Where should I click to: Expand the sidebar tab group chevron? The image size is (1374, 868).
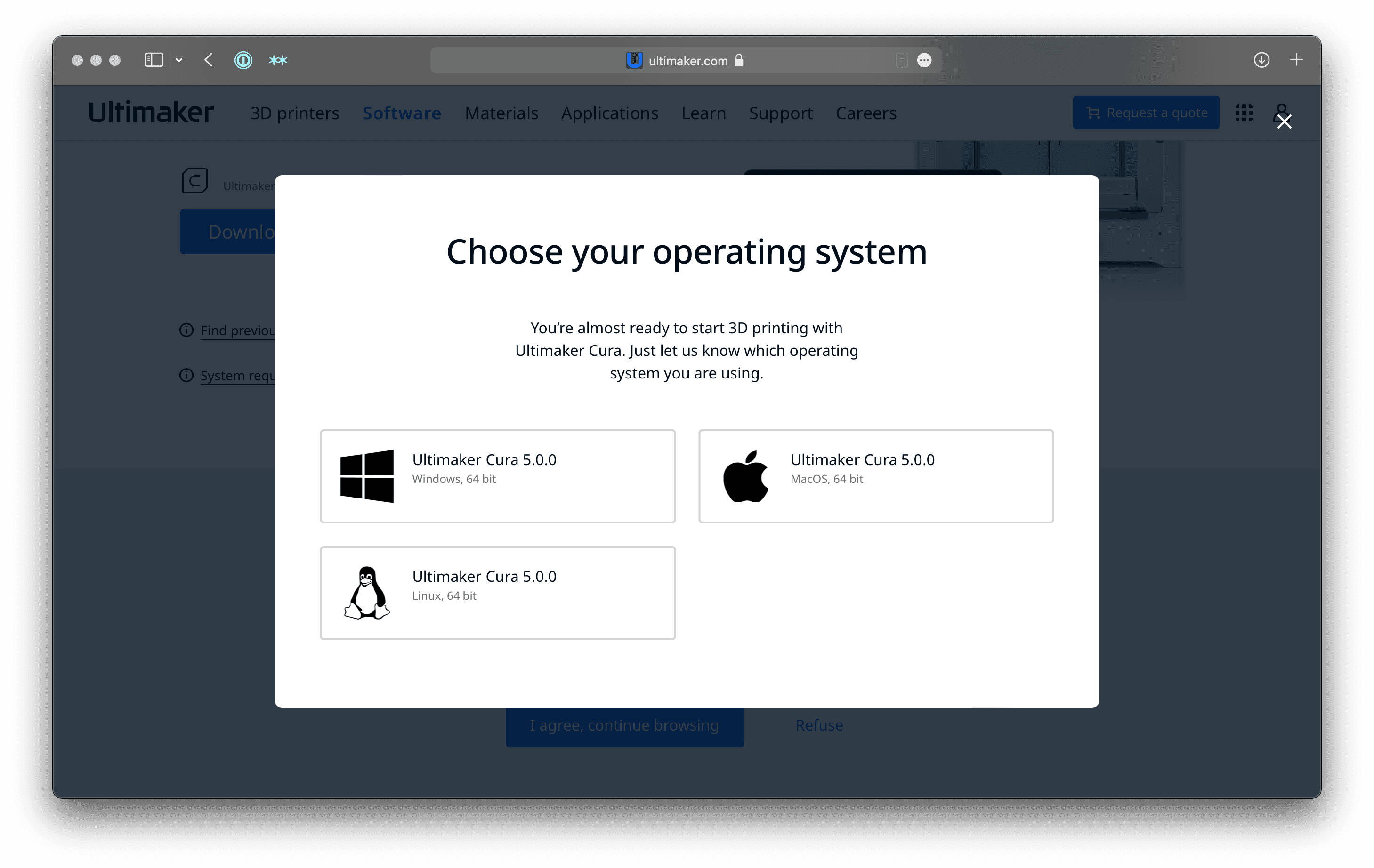(x=179, y=60)
